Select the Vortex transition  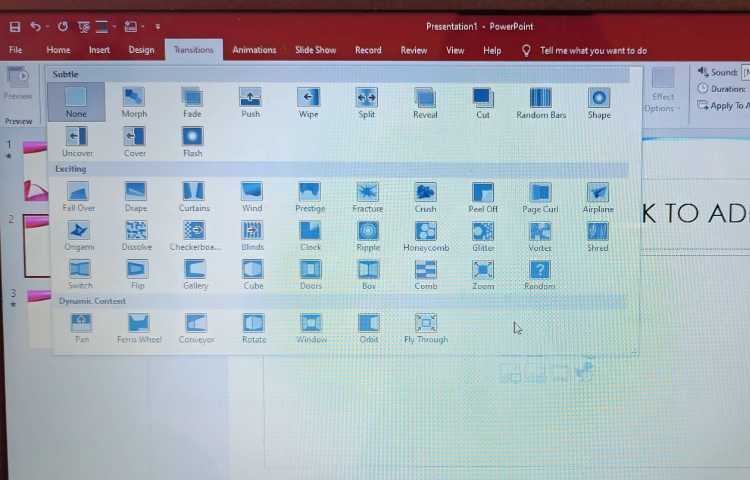click(x=540, y=236)
